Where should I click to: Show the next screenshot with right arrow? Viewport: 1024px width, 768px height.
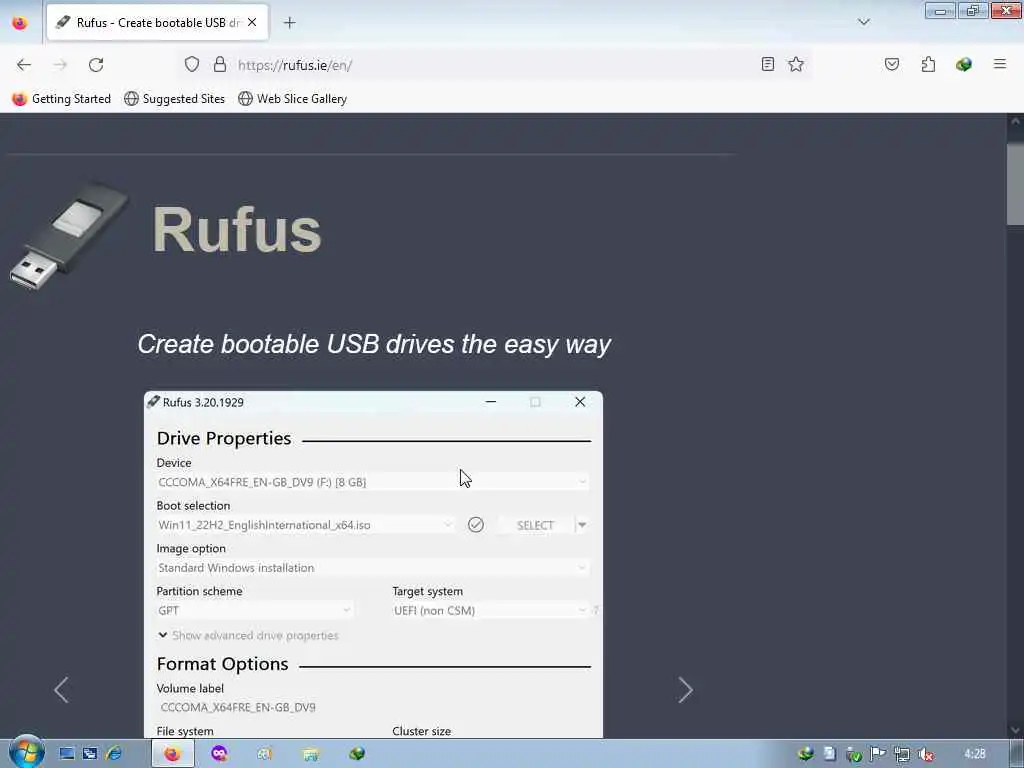coord(685,690)
